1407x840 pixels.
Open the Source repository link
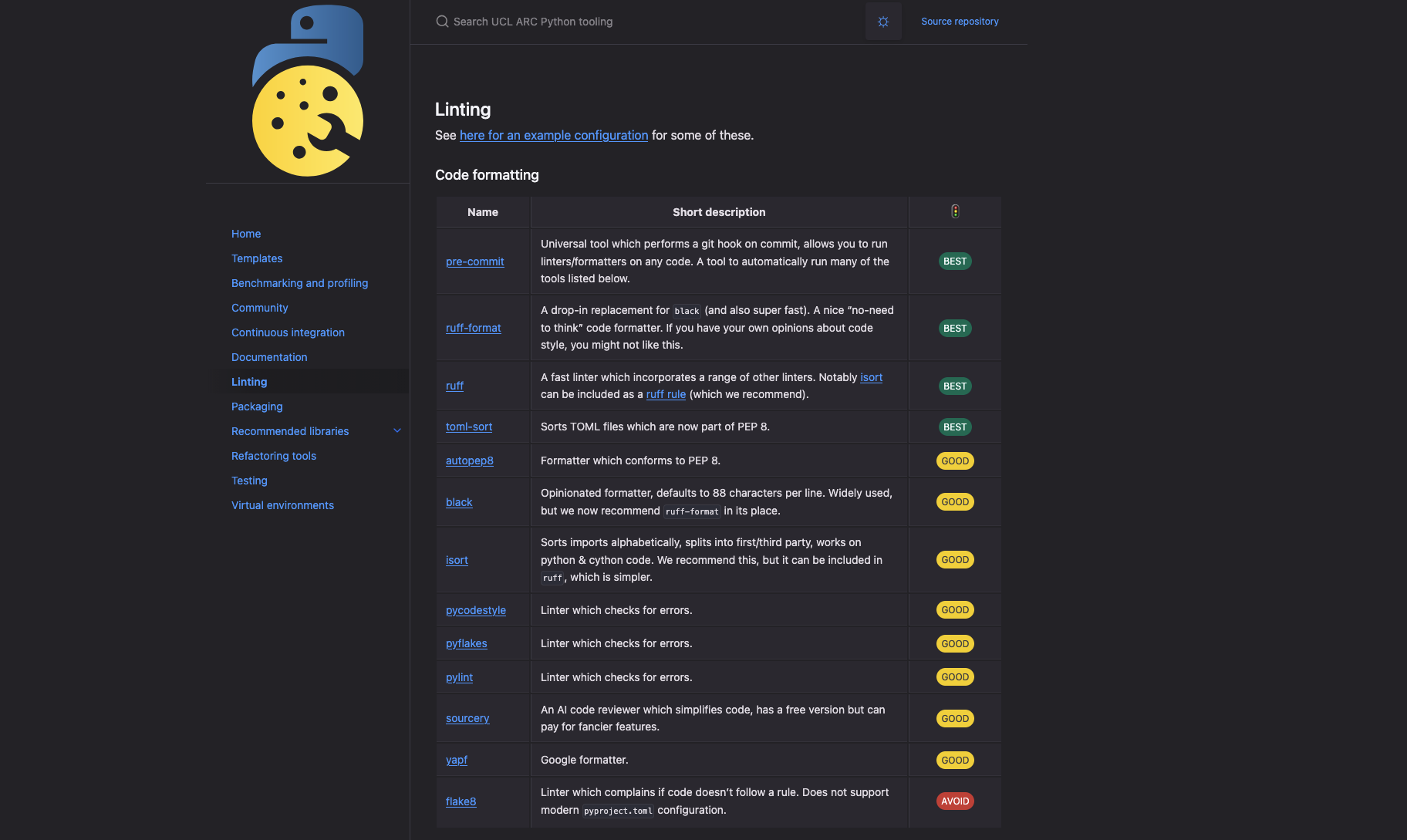[x=960, y=22]
